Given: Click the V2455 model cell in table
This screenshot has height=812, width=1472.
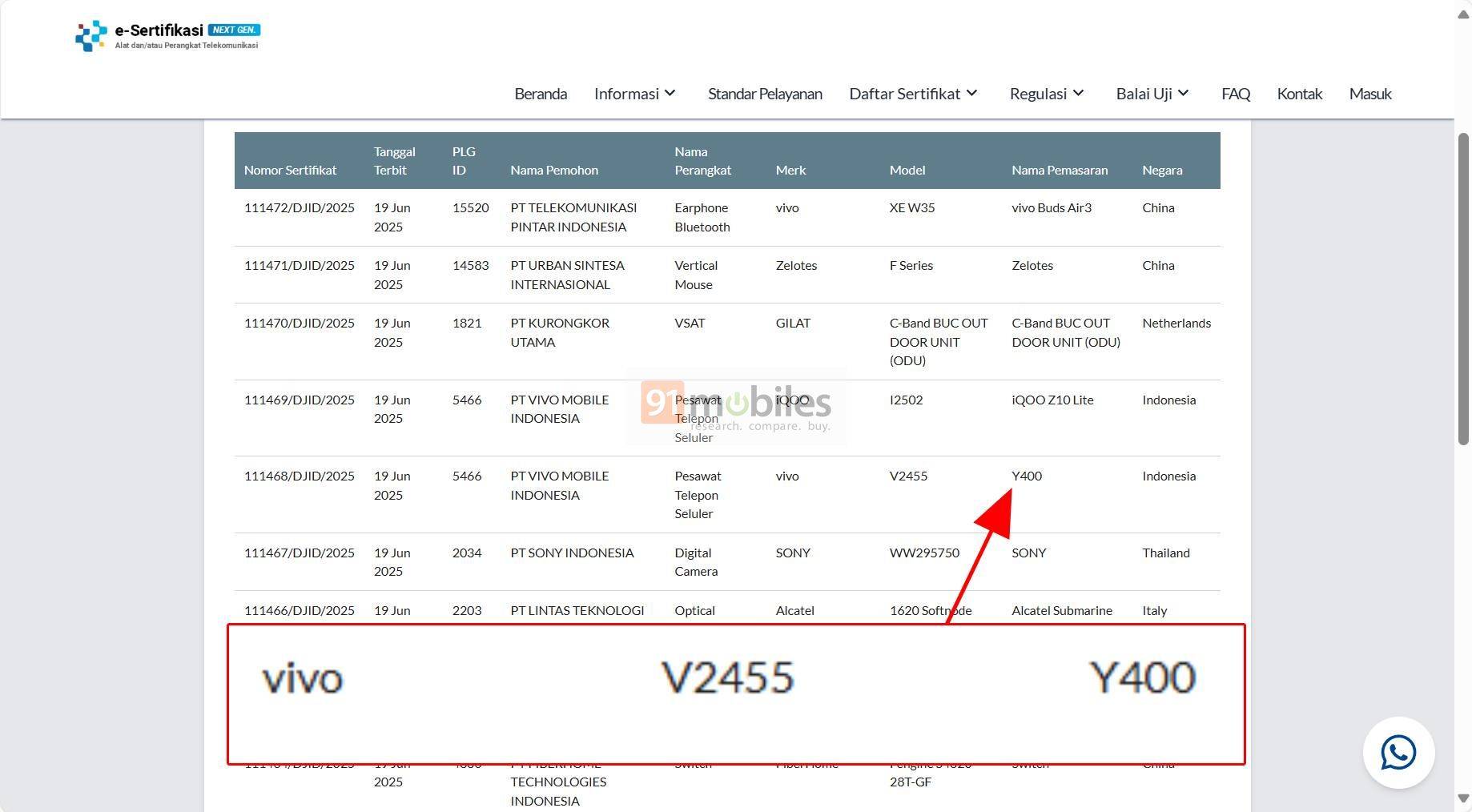Looking at the screenshot, I should (x=908, y=476).
